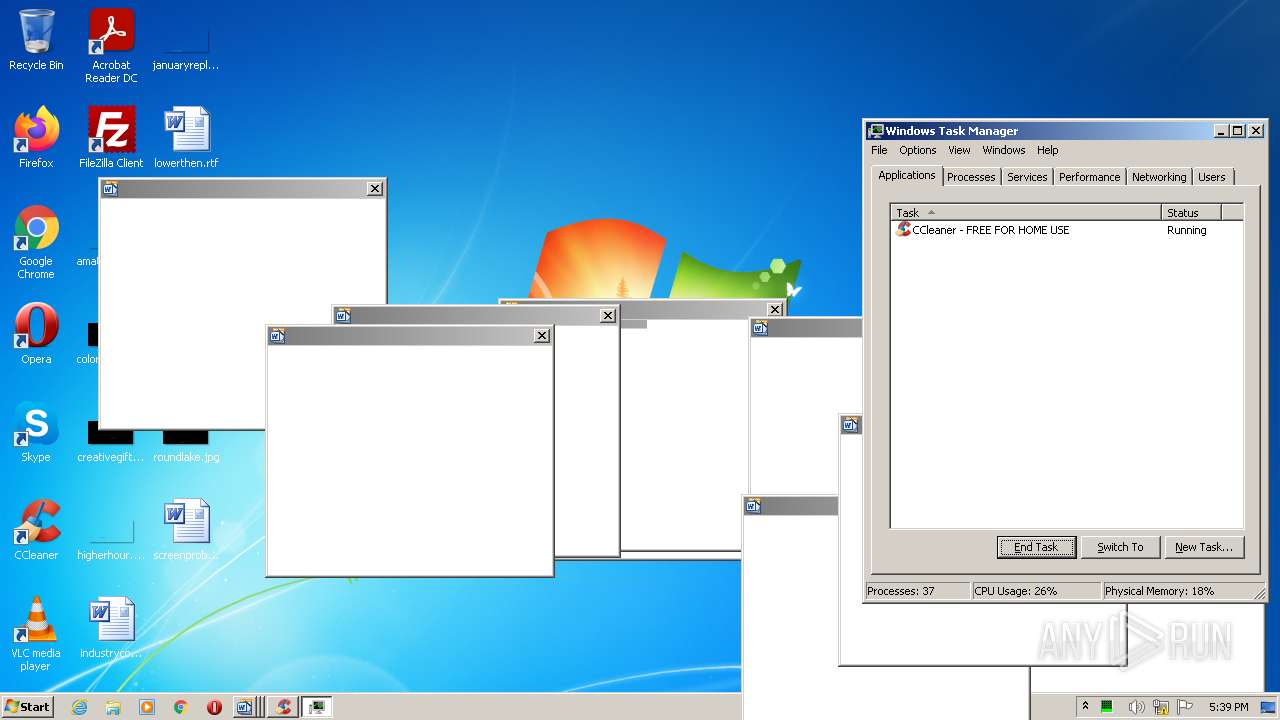Select the higherhour file on the desktop

pyautogui.click(x=111, y=540)
